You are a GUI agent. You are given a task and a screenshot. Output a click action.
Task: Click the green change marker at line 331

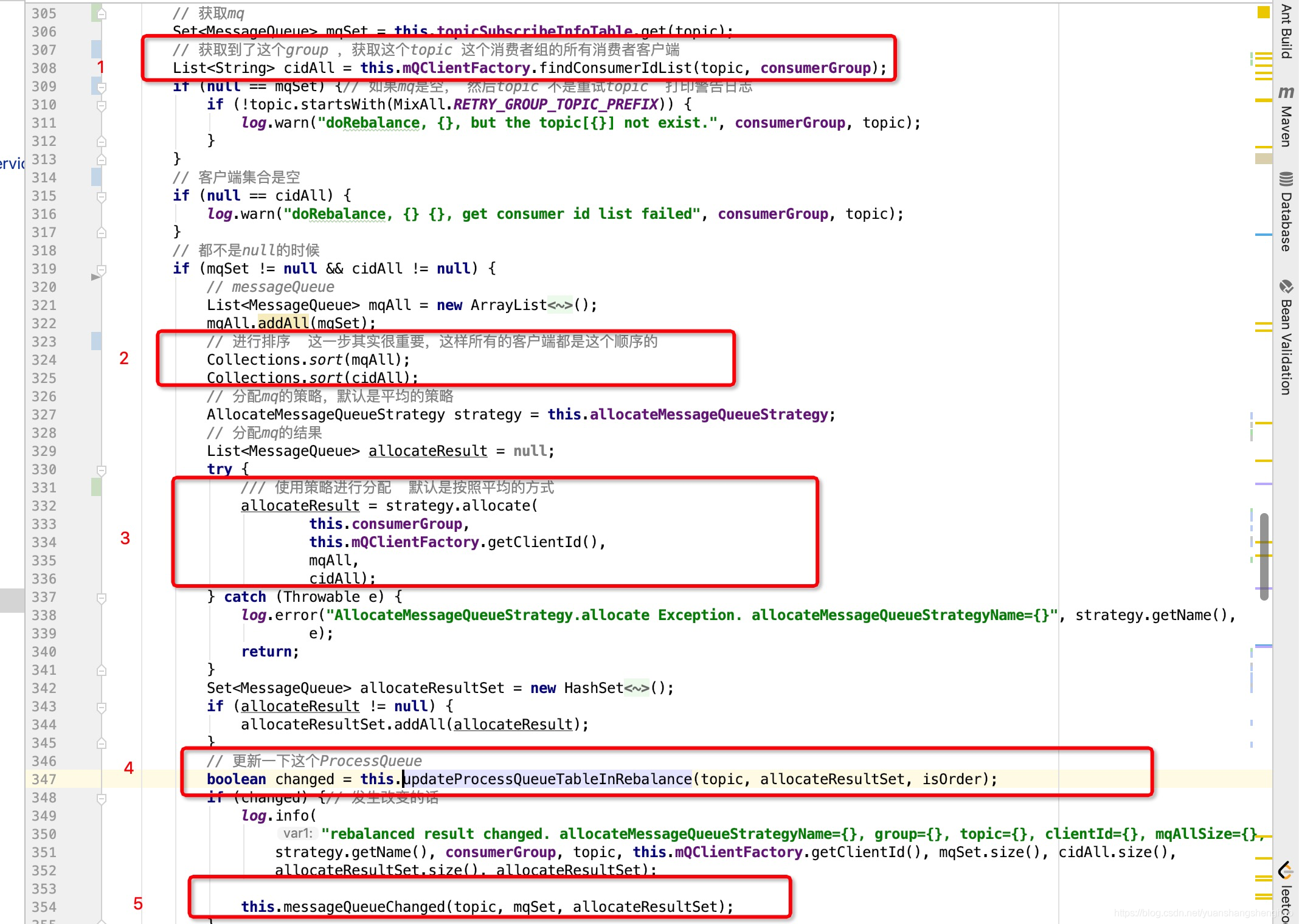(96, 488)
